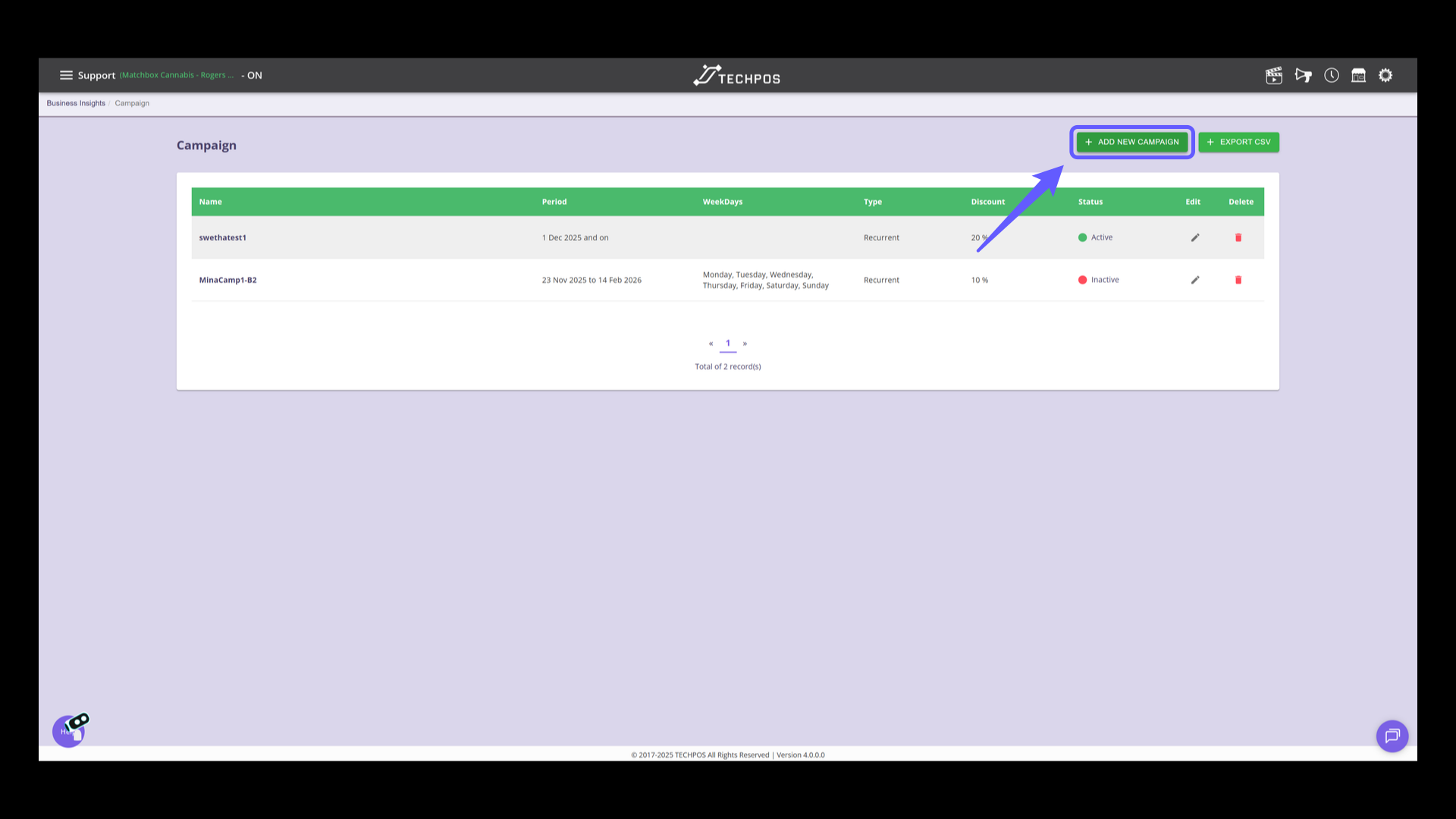Open the hamburger menu next to Support
1456x819 pixels.
pos(67,75)
